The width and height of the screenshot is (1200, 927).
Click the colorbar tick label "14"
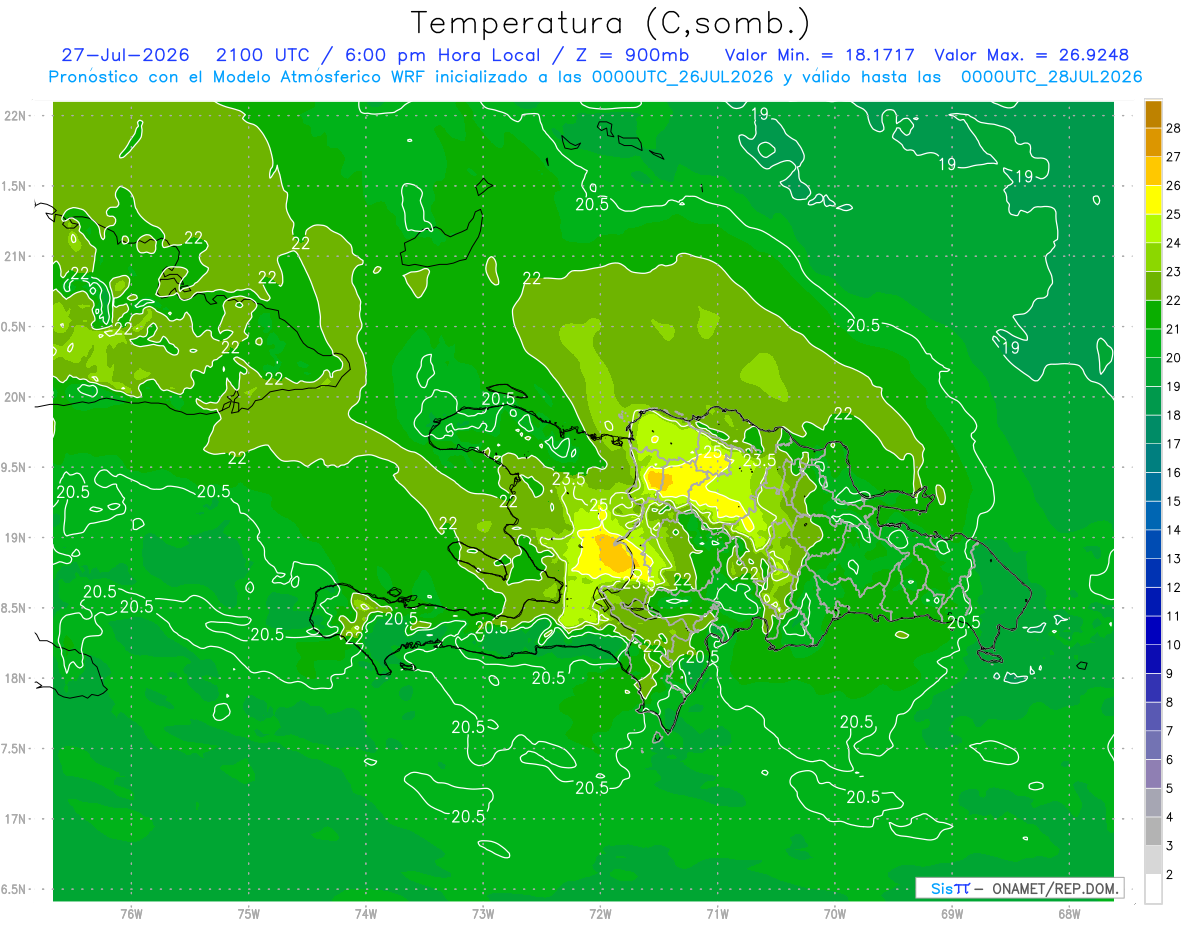point(1174,530)
